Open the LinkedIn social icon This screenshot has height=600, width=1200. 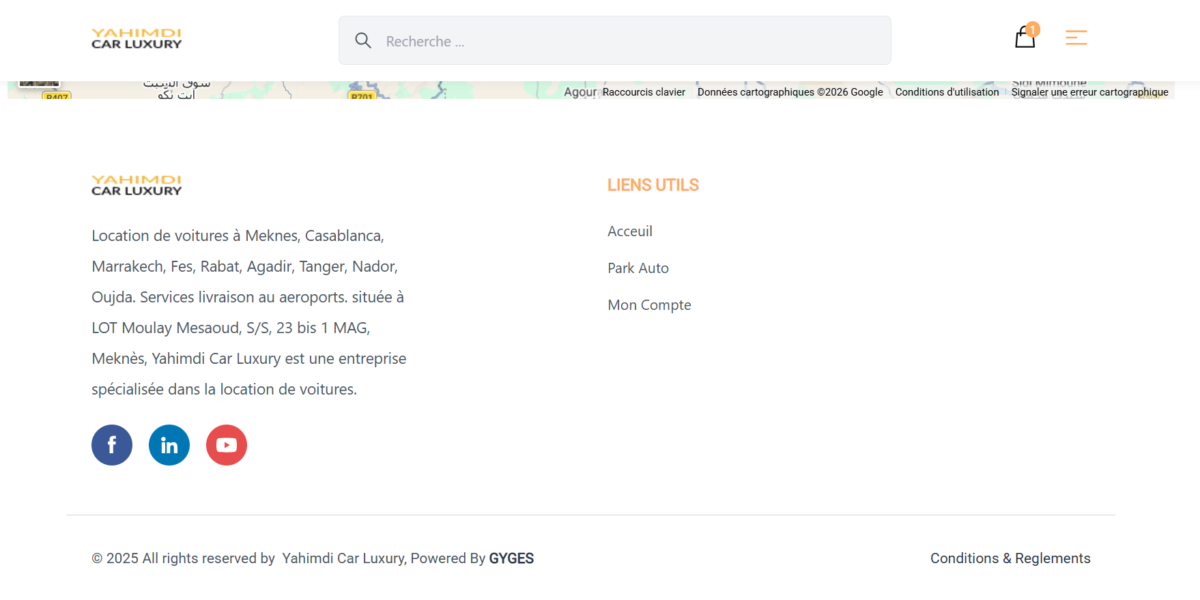169,445
